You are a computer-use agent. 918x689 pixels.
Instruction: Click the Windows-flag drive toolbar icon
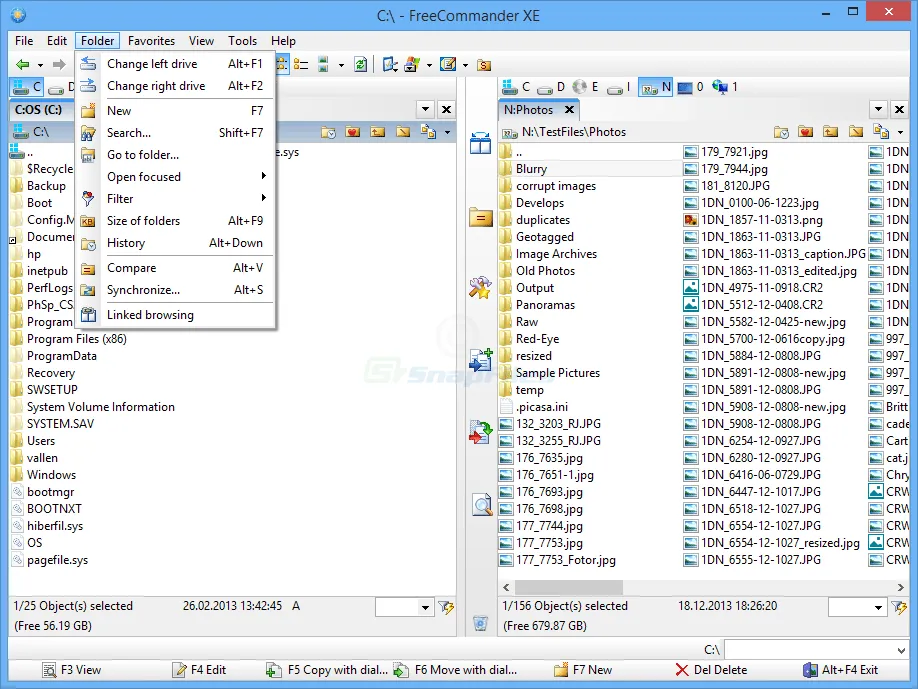point(412,64)
